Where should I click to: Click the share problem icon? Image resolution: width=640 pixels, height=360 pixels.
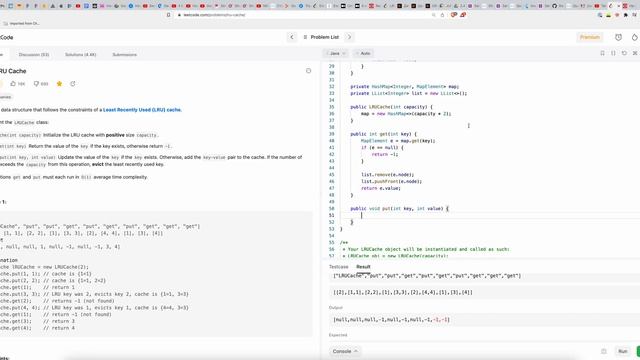[73, 84]
